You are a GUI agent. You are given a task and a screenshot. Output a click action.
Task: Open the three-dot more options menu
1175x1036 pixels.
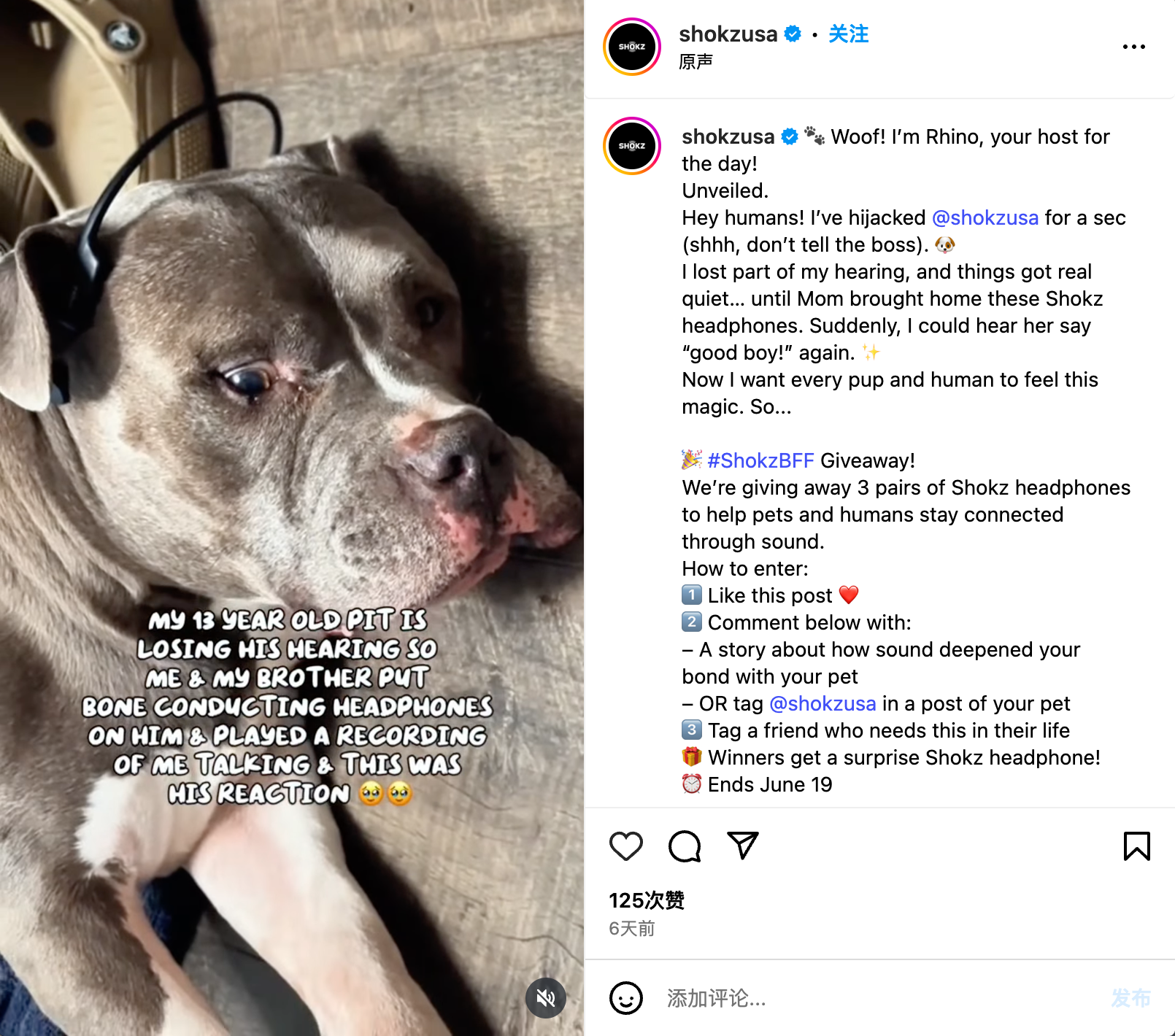click(1133, 47)
